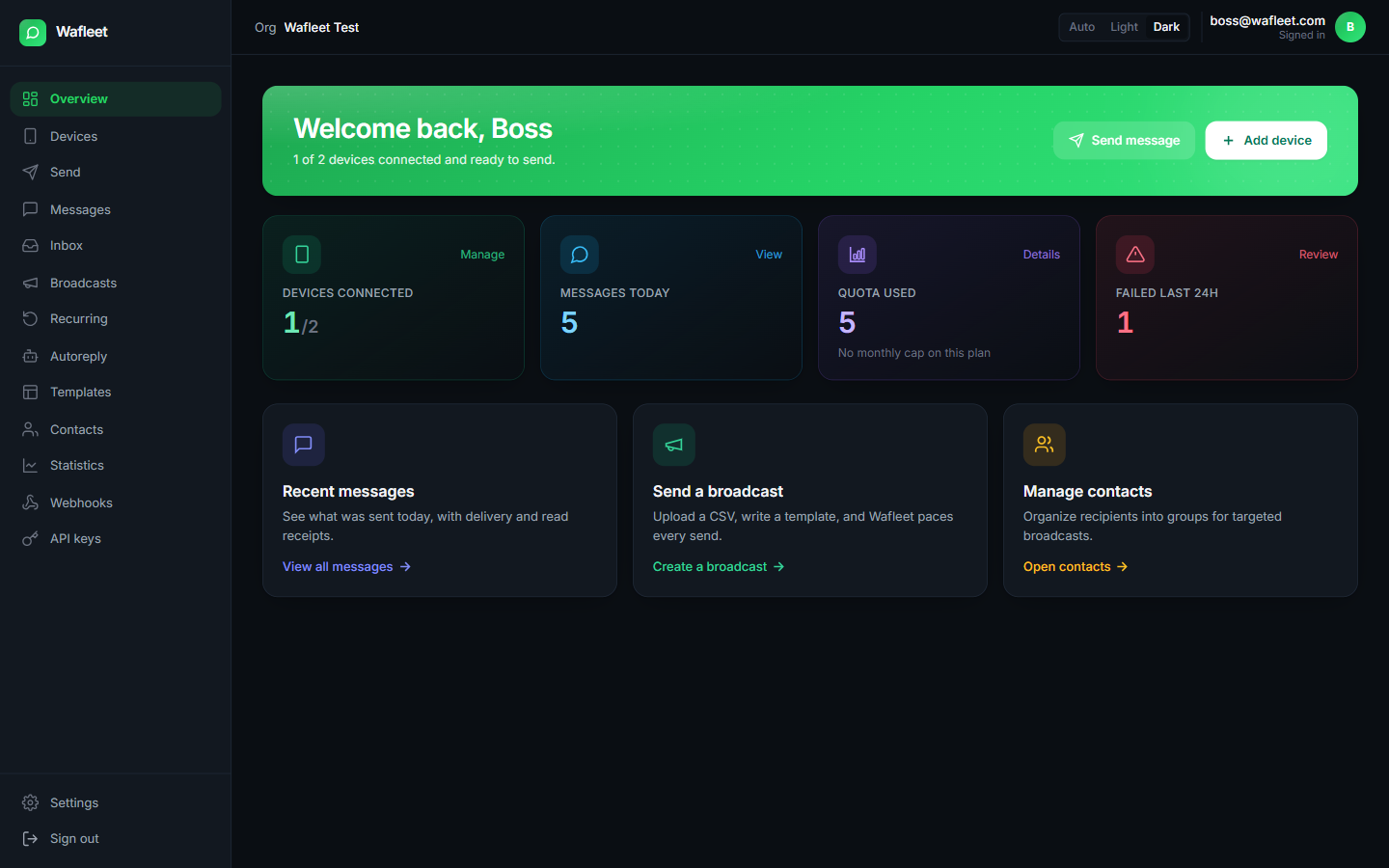This screenshot has height=868, width=1389.
Task: Click the Wafleet brand name text
Action: 82,32
